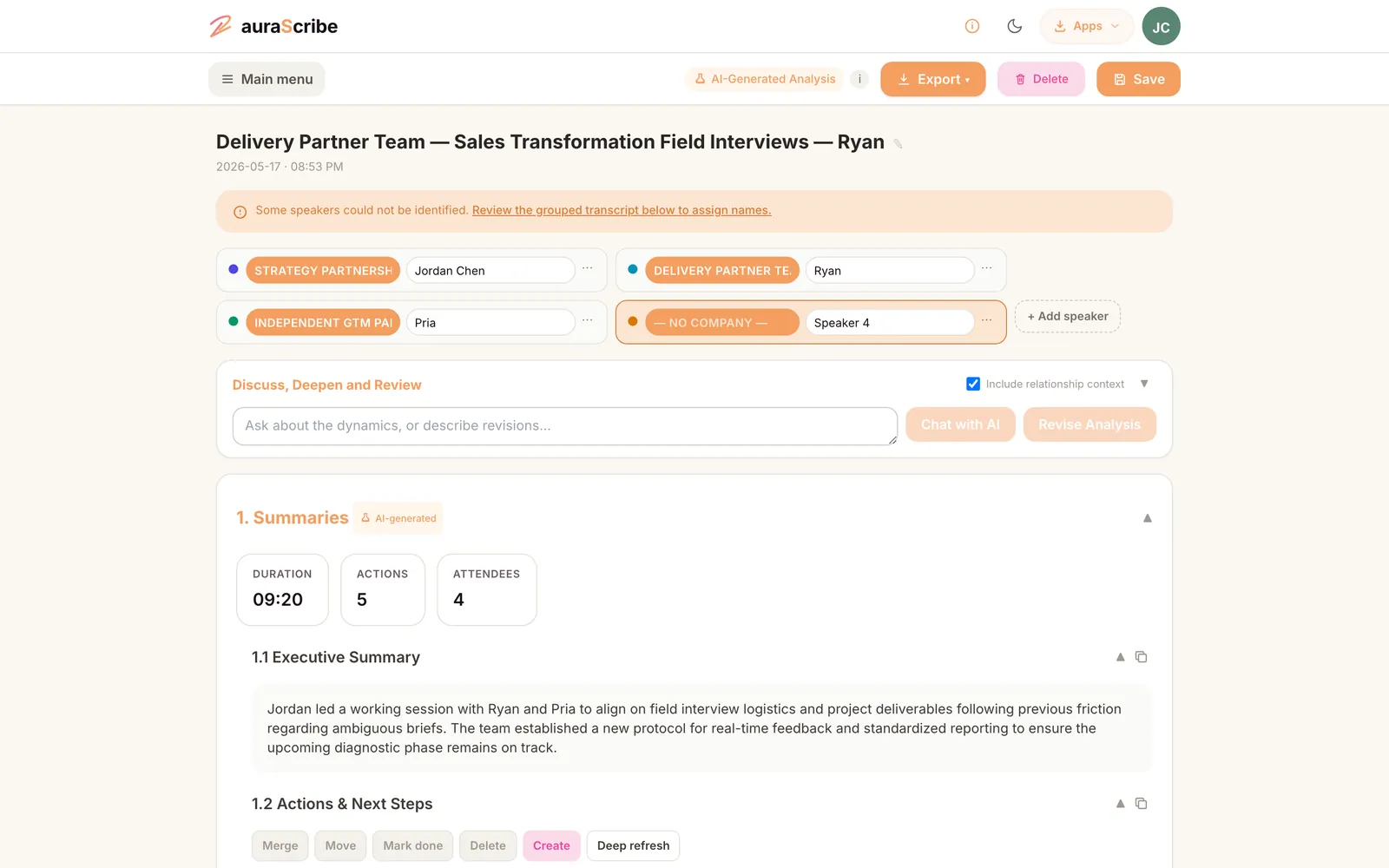This screenshot has height=868, width=1389.
Task: Open the review grouped transcript link
Action: pos(622,210)
